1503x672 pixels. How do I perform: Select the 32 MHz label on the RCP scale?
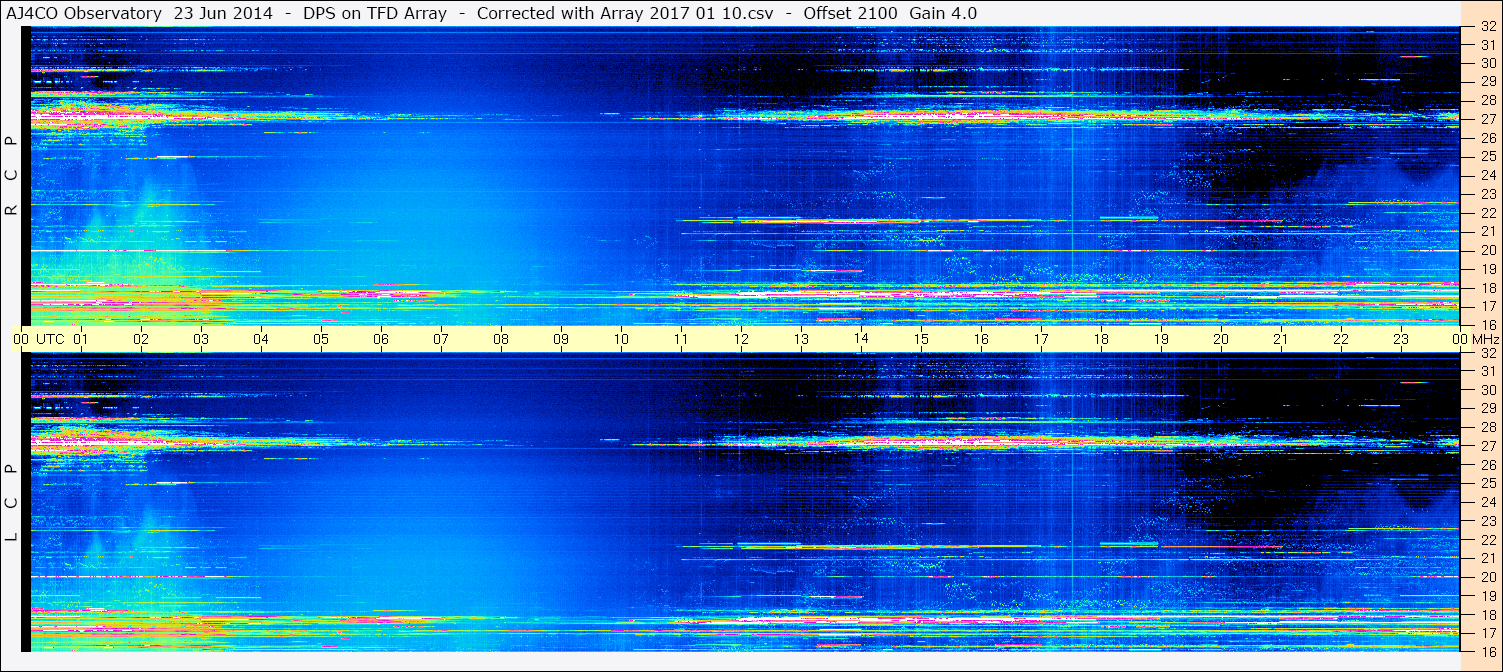tap(1487, 28)
